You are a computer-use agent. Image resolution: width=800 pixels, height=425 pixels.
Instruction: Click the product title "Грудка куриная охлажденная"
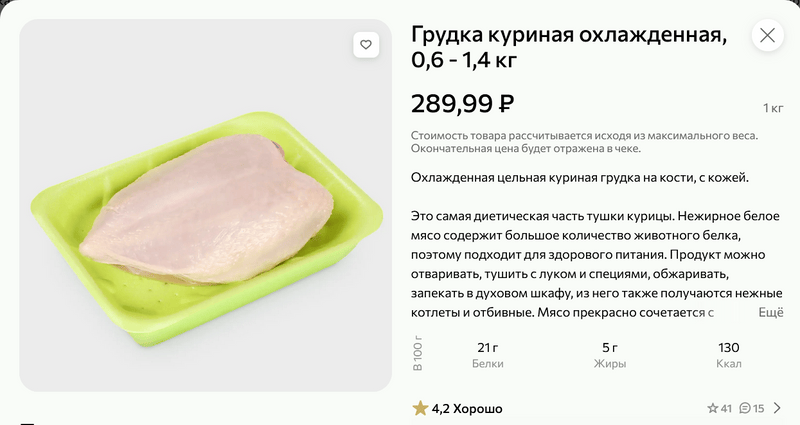tap(568, 36)
